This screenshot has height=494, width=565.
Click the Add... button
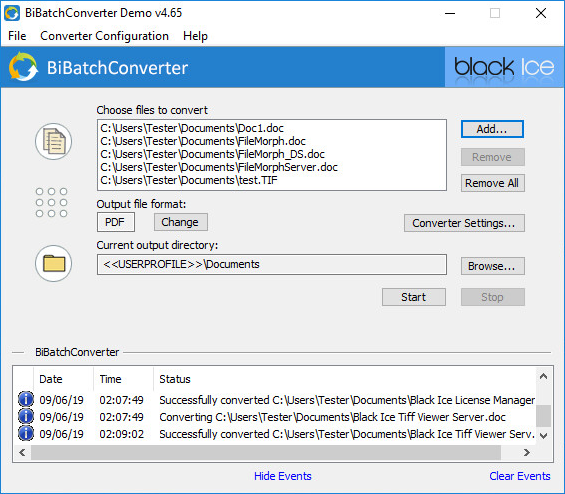click(492, 129)
